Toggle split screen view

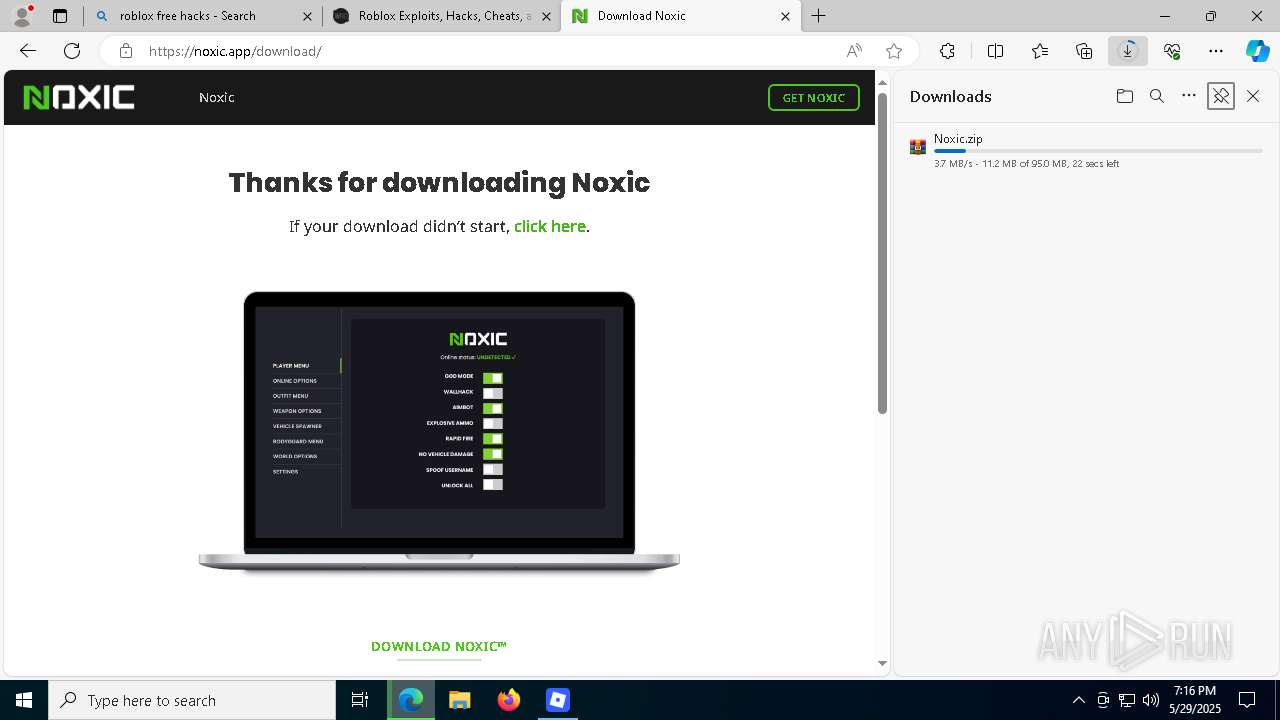coord(995,51)
